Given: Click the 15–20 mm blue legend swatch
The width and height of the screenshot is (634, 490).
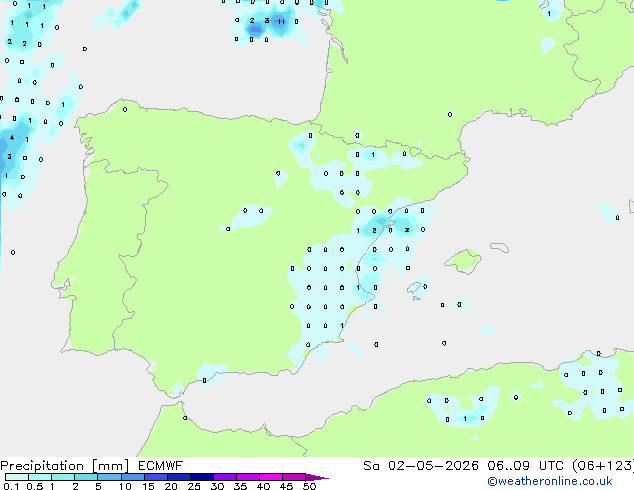Looking at the screenshot, I should click(155, 477).
